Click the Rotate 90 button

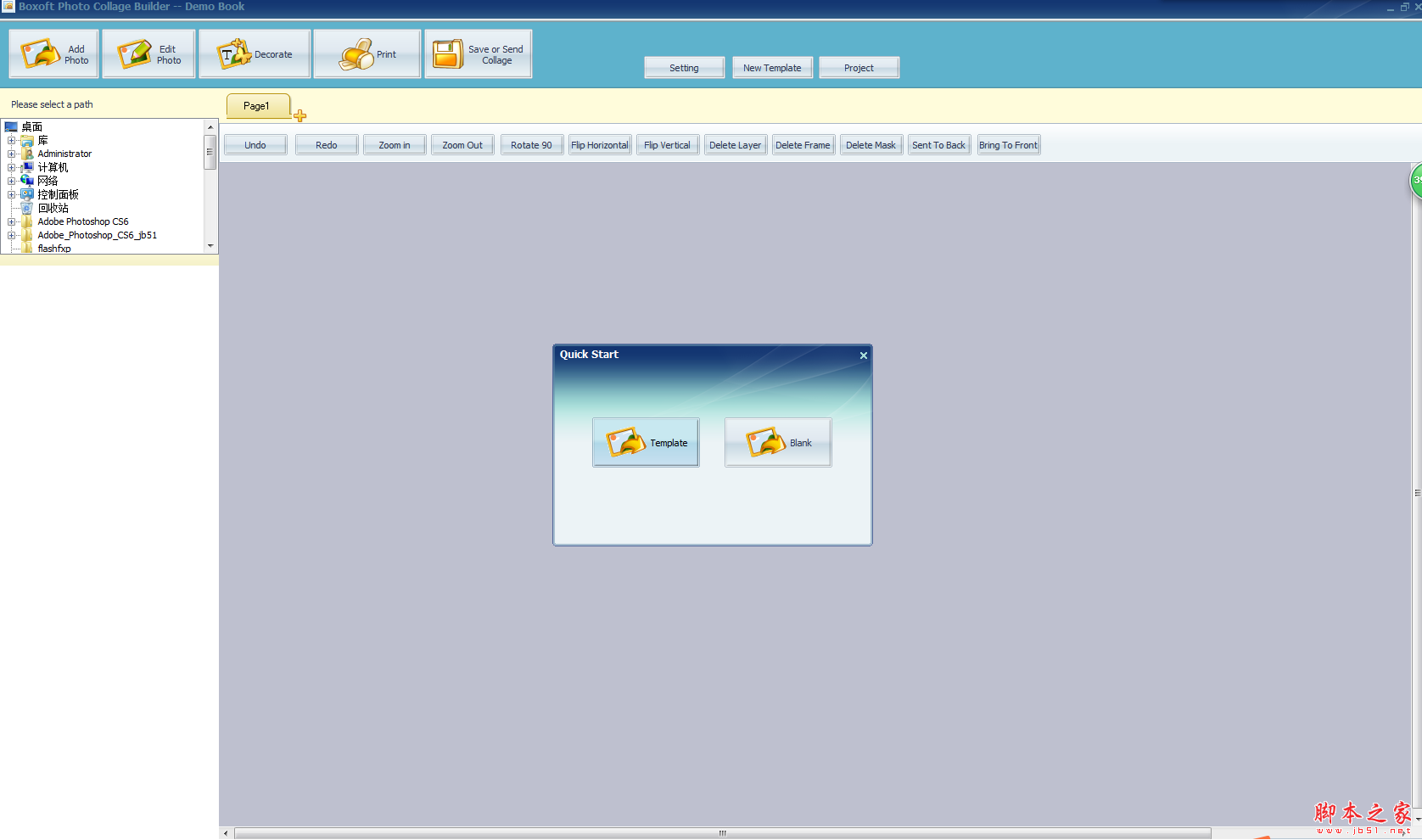(531, 145)
